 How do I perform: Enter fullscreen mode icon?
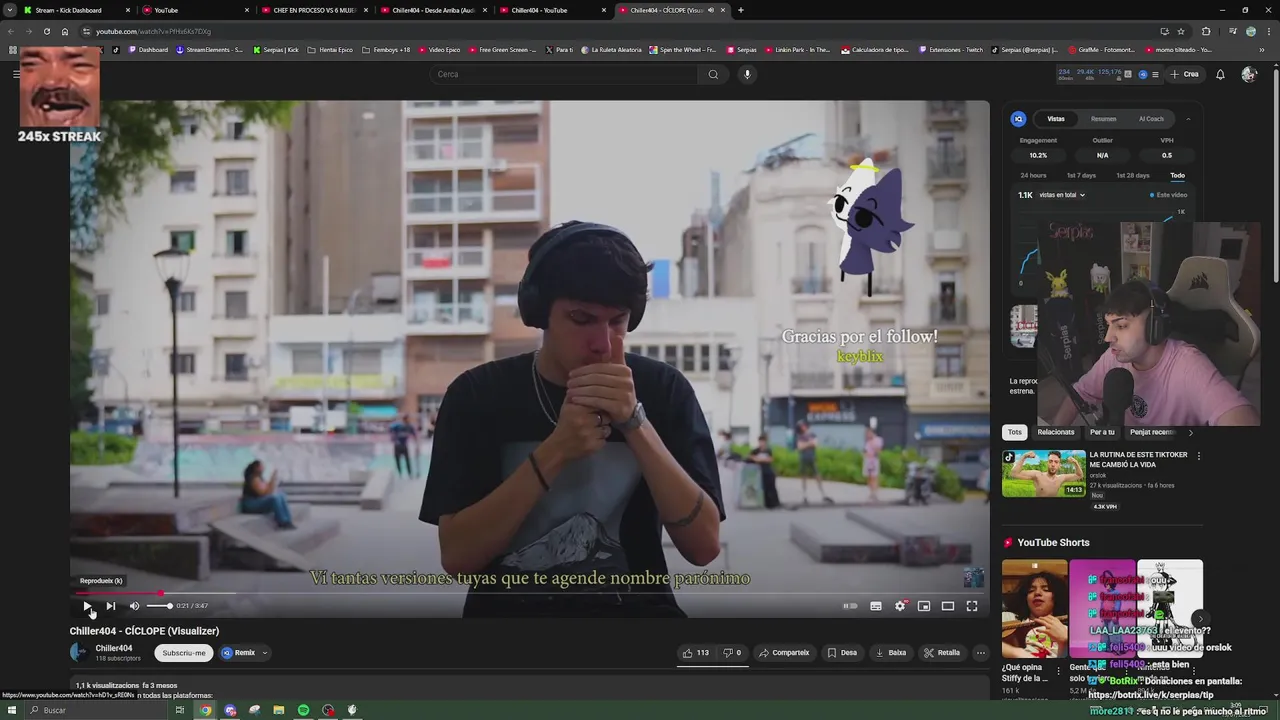coord(972,606)
